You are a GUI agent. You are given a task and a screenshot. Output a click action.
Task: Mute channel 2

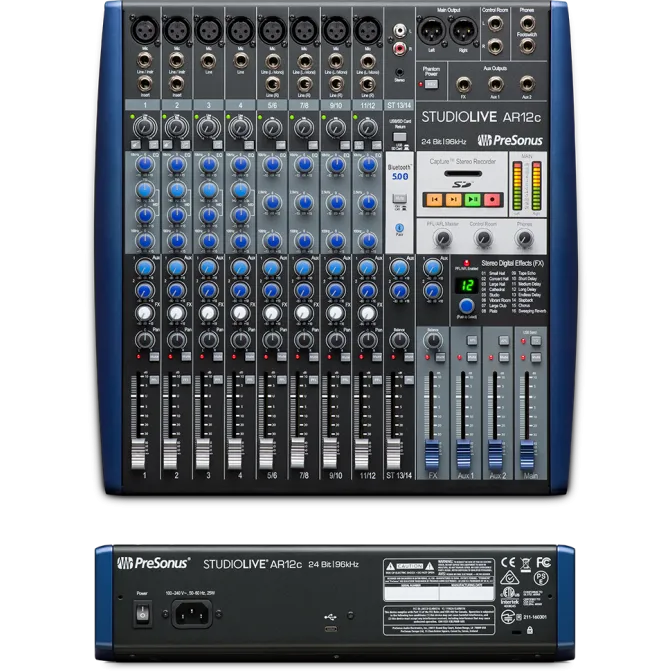click(x=186, y=357)
